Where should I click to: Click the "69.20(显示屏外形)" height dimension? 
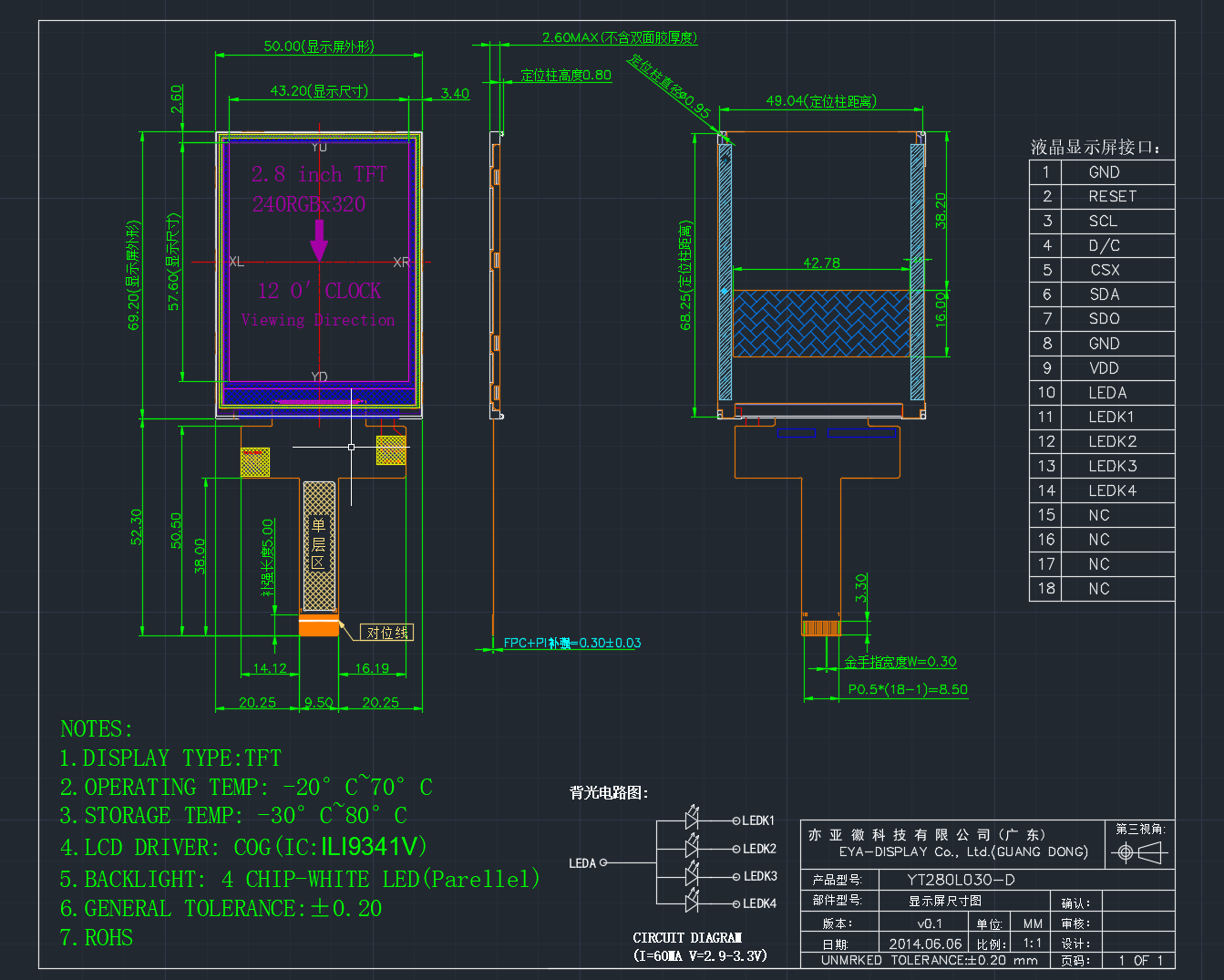coord(134,275)
